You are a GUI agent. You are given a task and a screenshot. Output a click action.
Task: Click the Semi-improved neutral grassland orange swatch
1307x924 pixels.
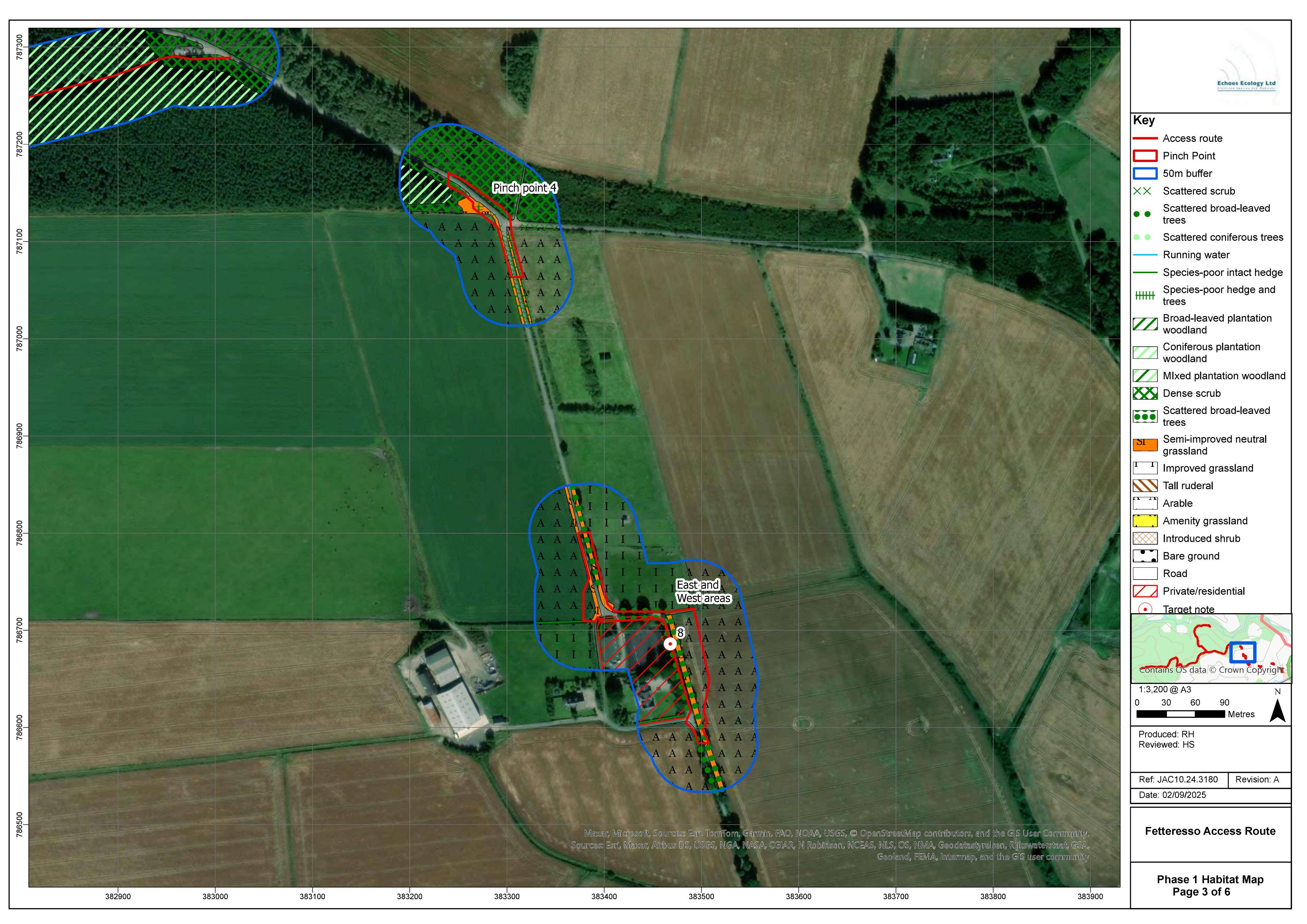(1145, 445)
